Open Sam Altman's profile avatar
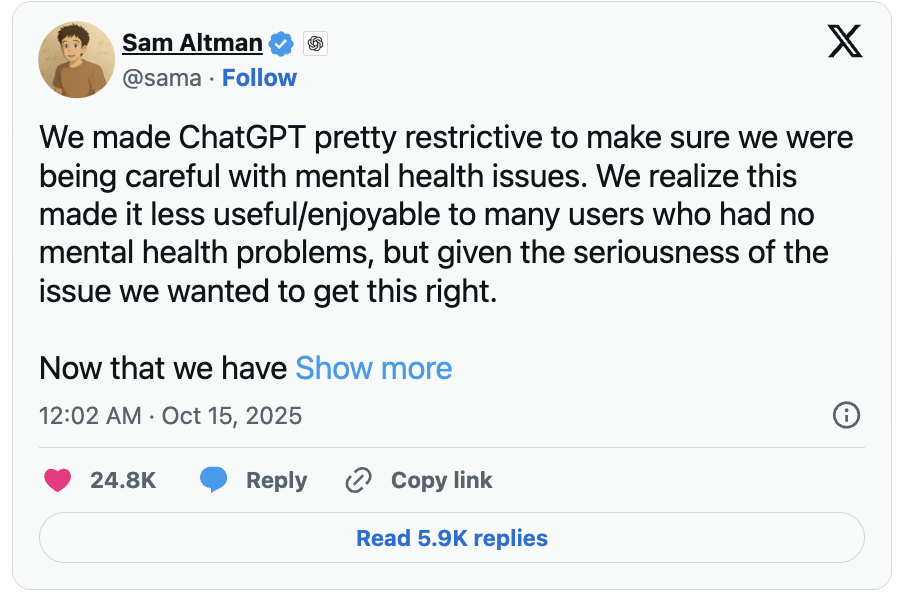 click(76, 60)
